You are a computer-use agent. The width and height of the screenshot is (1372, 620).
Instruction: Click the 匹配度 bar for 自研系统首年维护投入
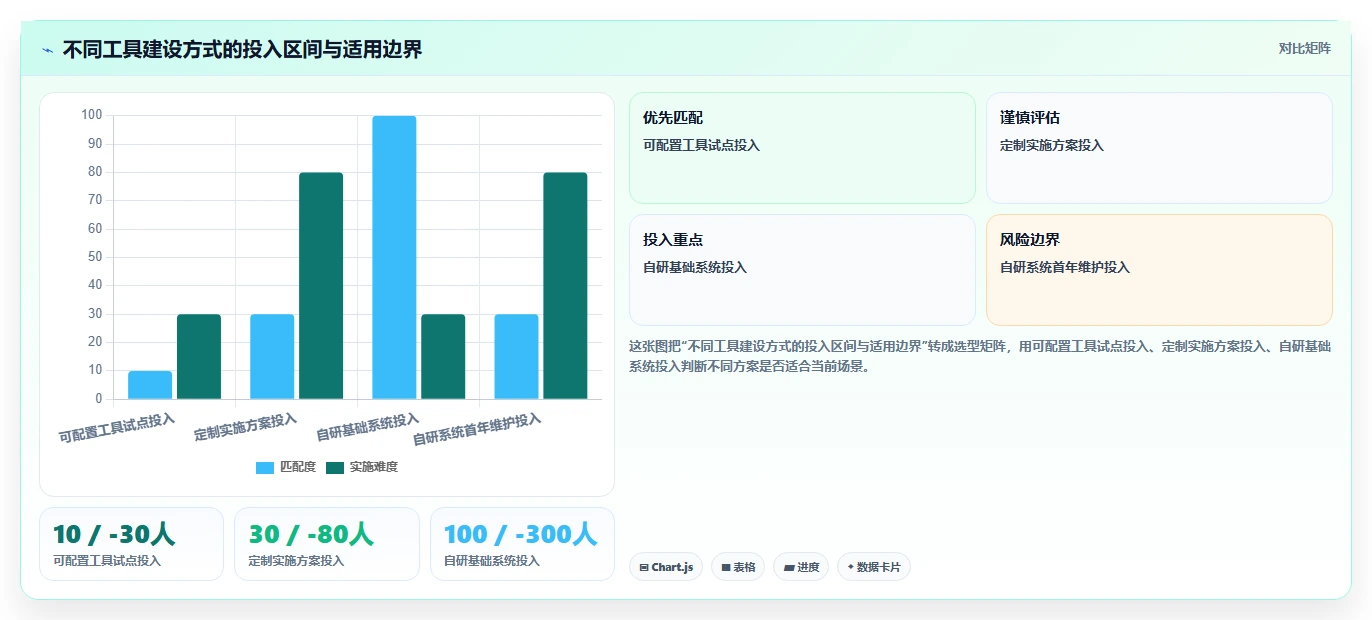[516, 357]
